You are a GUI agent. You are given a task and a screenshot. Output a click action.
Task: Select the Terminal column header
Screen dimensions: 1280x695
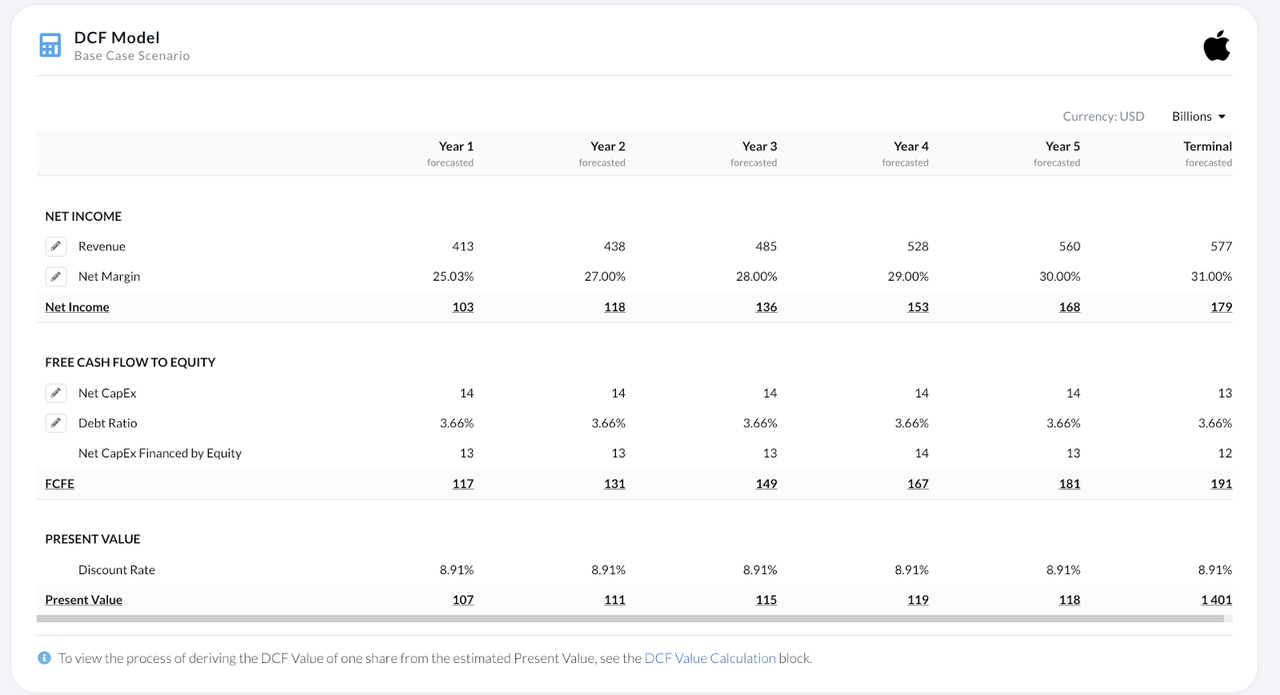(1207, 146)
